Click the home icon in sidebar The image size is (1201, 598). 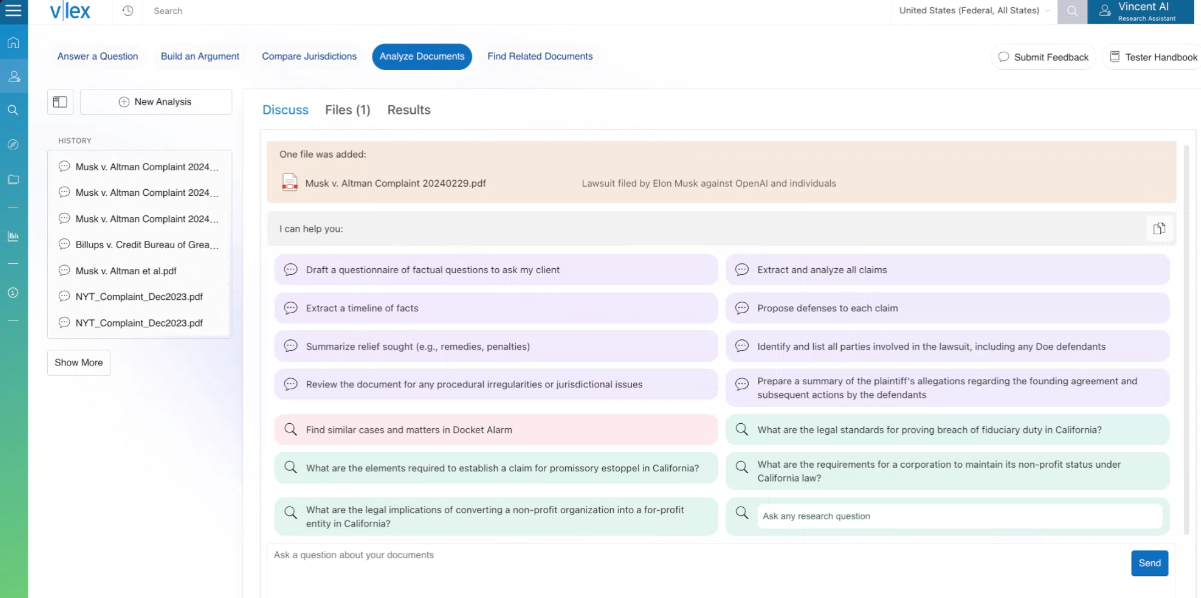[x=14, y=43]
